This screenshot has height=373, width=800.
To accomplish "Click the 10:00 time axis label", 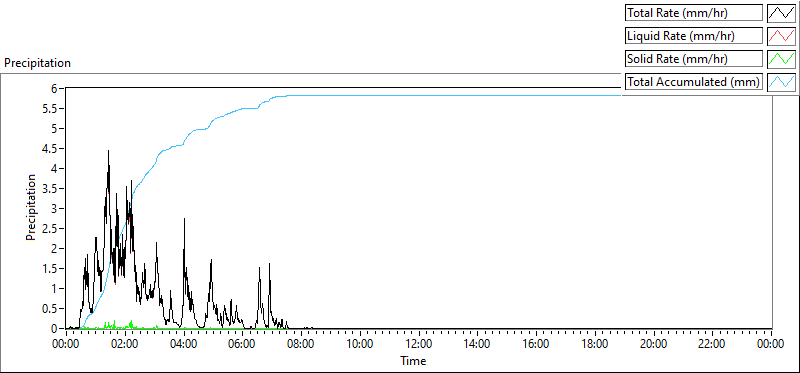I will click(x=360, y=344).
